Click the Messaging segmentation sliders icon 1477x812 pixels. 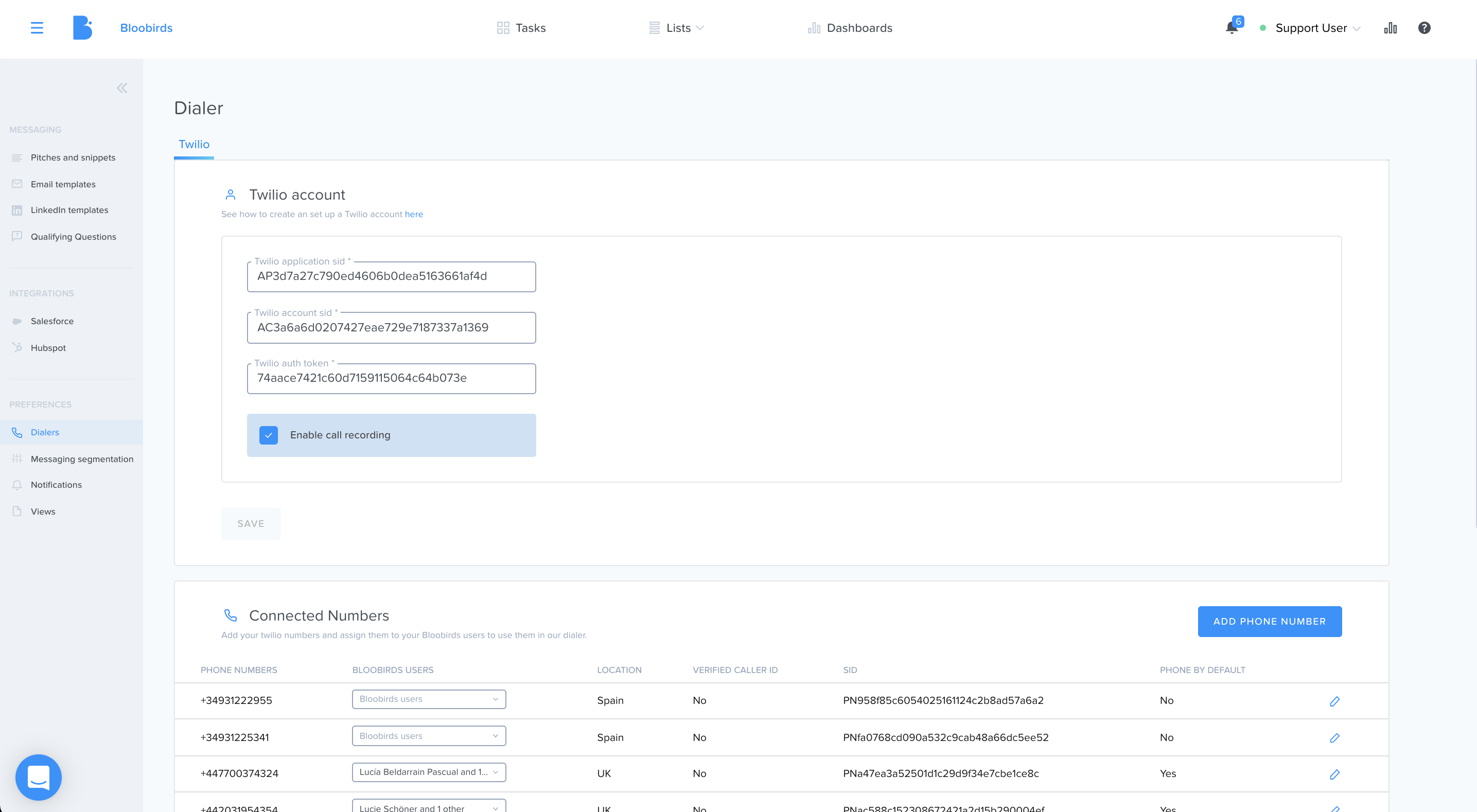pos(16,459)
